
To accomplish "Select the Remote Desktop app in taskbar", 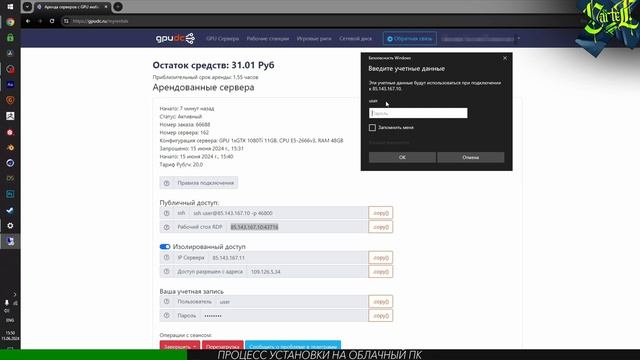I will [x=10, y=241].
